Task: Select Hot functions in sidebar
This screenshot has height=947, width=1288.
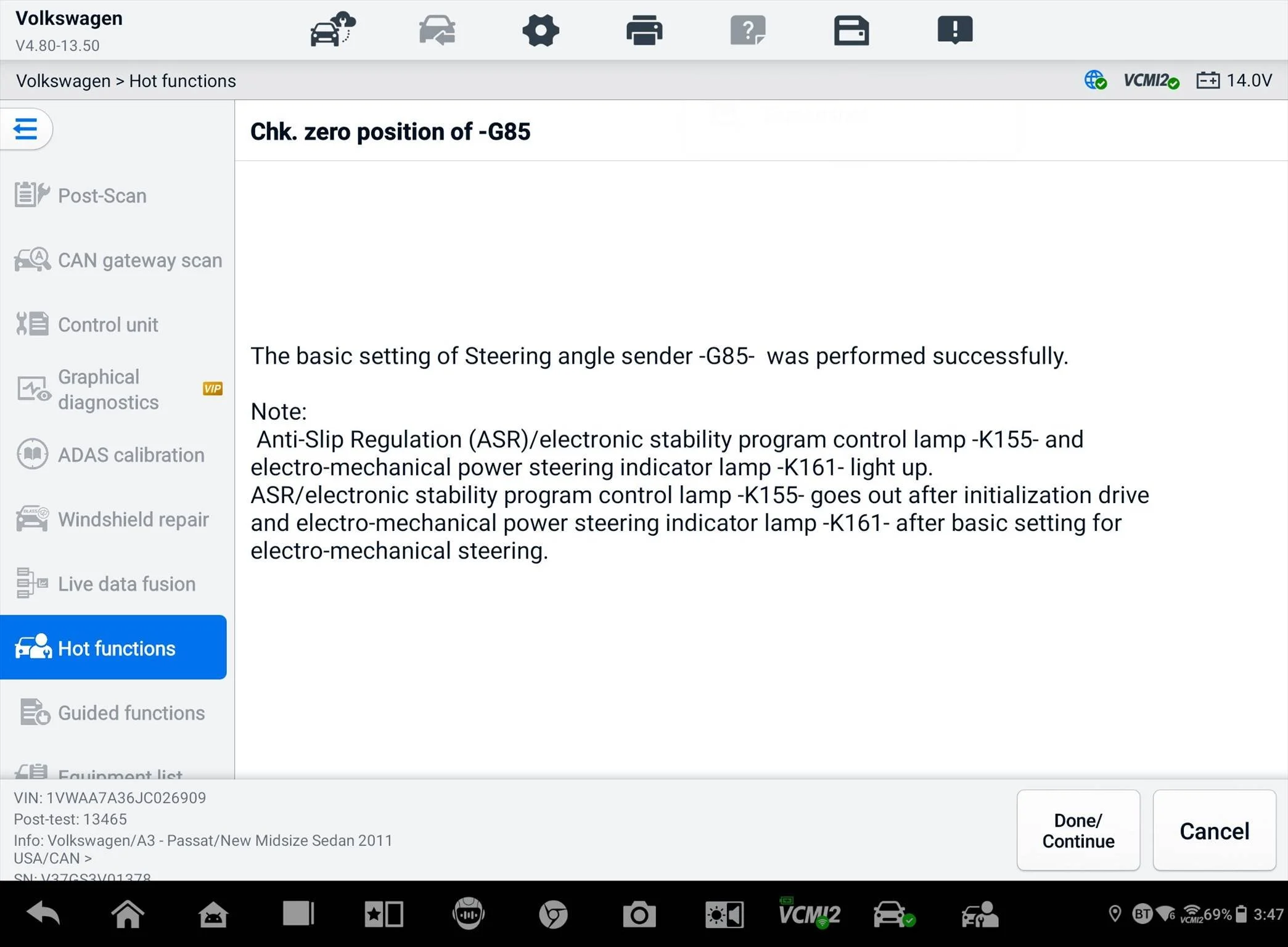Action: (113, 647)
